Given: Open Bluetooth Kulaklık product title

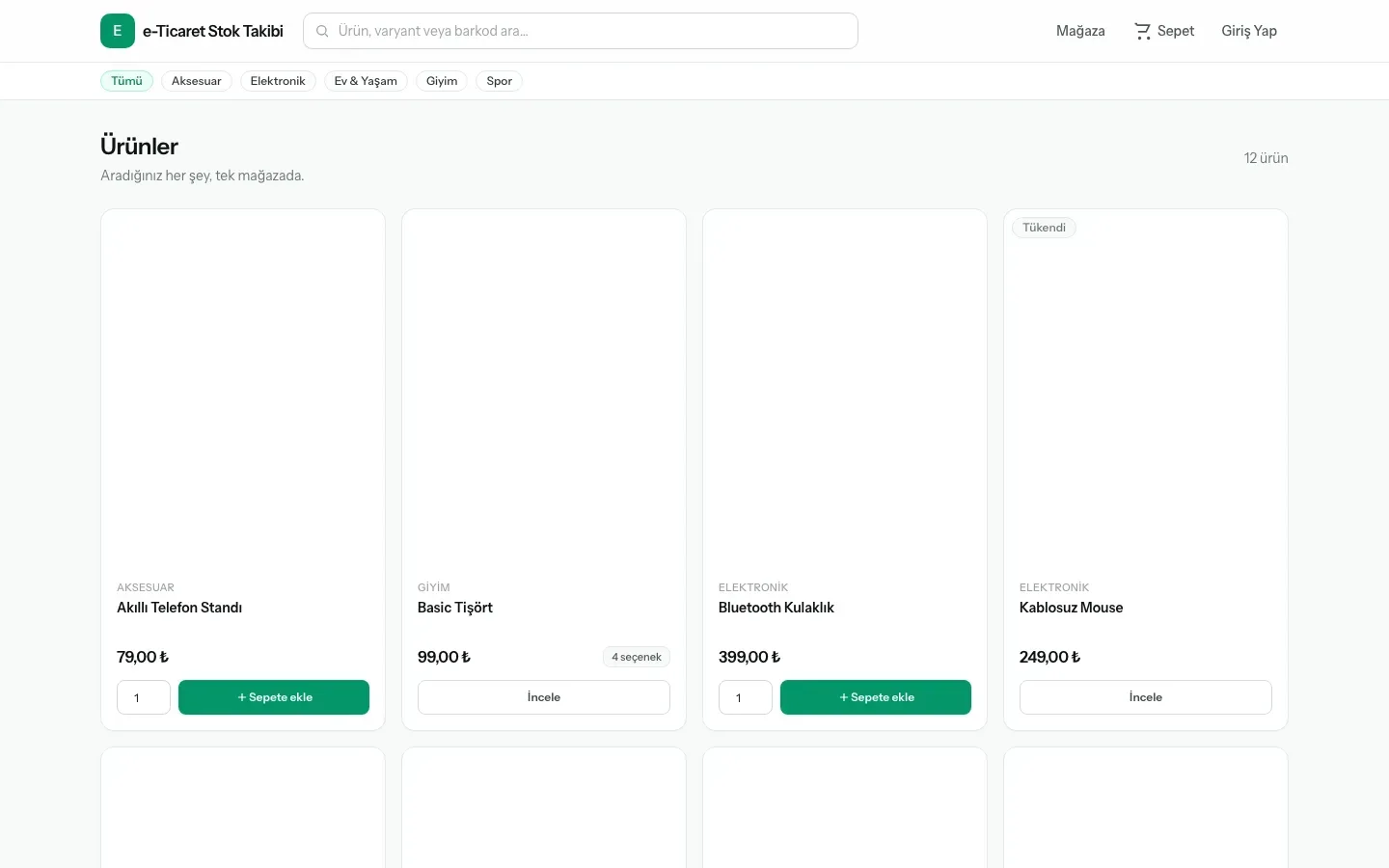Looking at the screenshot, I should click(x=776, y=608).
